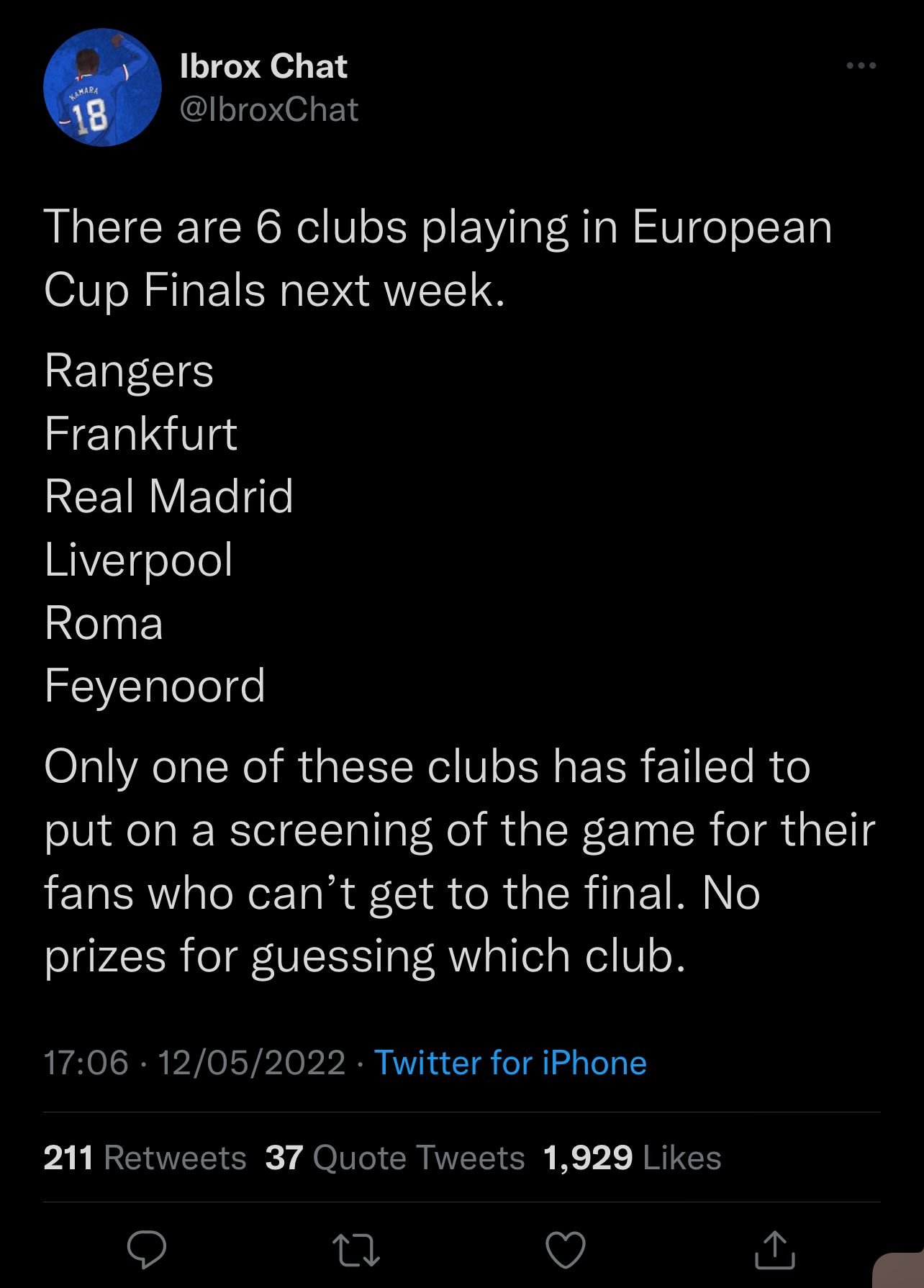
Task: View the 211 Retweets list
Action: pos(145,1158)
